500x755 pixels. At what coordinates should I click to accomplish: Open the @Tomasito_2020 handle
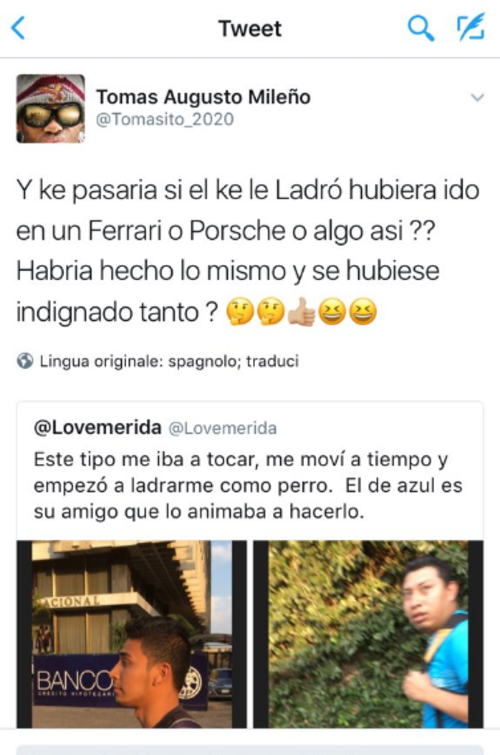point(165,119)
